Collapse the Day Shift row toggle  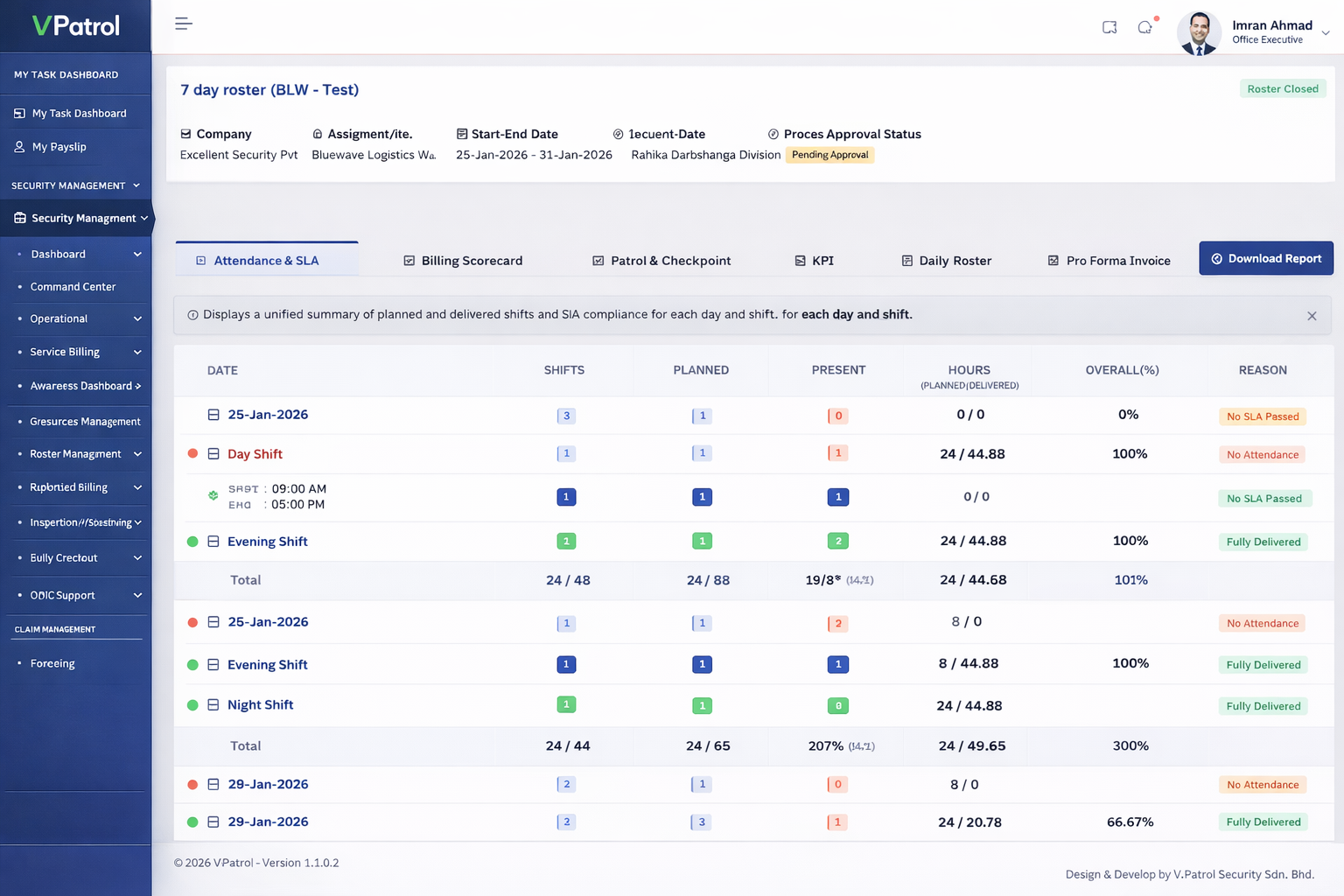tap(213, 454)
